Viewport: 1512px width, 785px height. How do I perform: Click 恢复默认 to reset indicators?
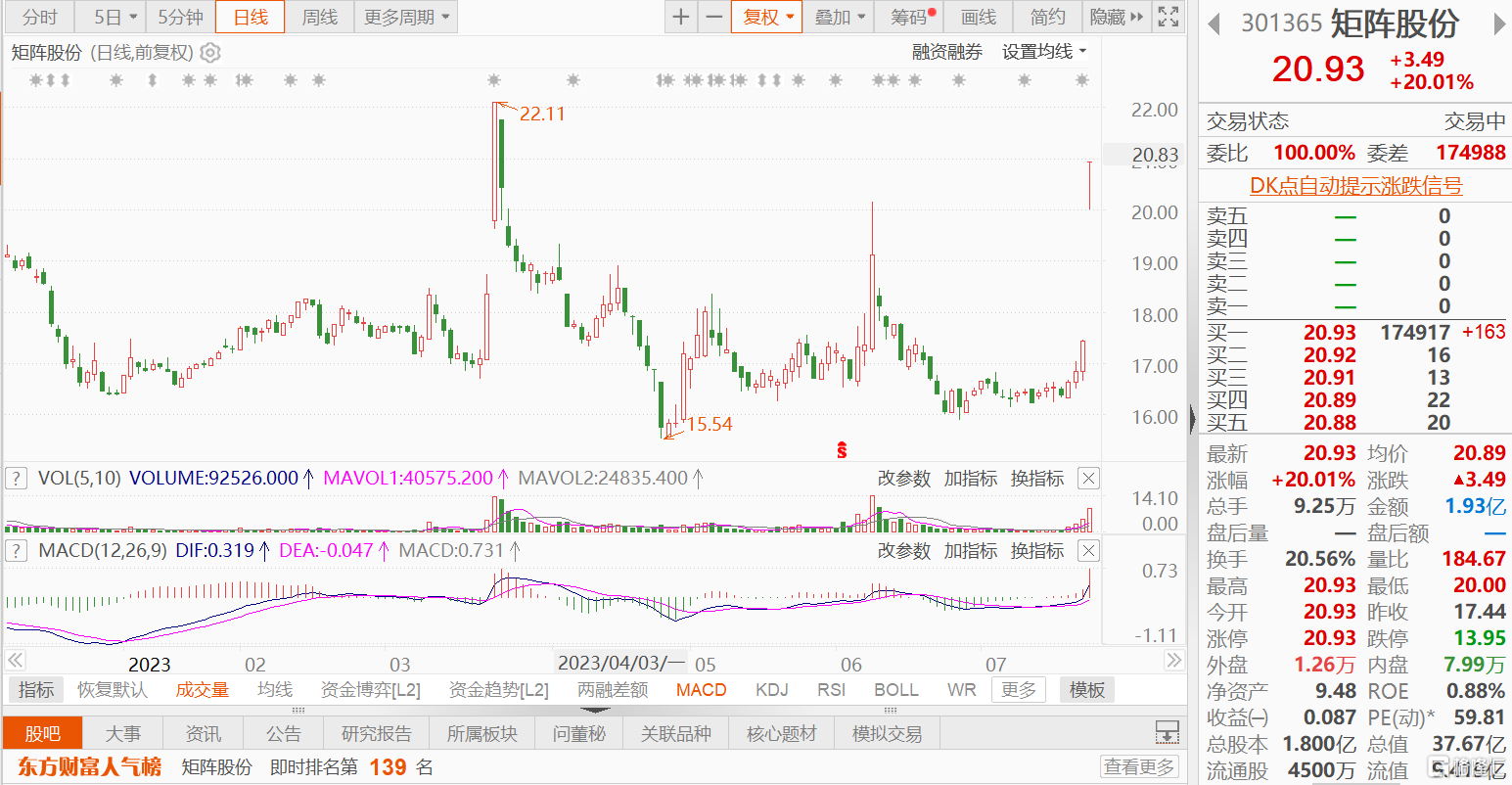coord(113,690)
